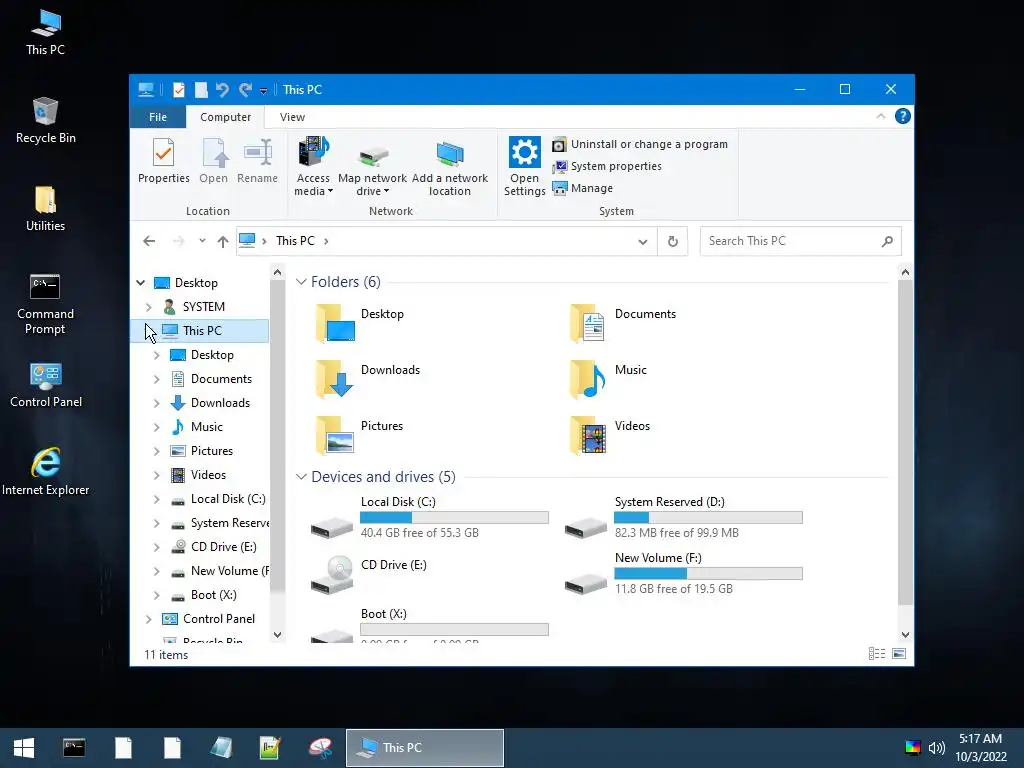Screen dimensions: 1024x768
Task: Collapse the Desktop tree root
Action: point(140,283)
